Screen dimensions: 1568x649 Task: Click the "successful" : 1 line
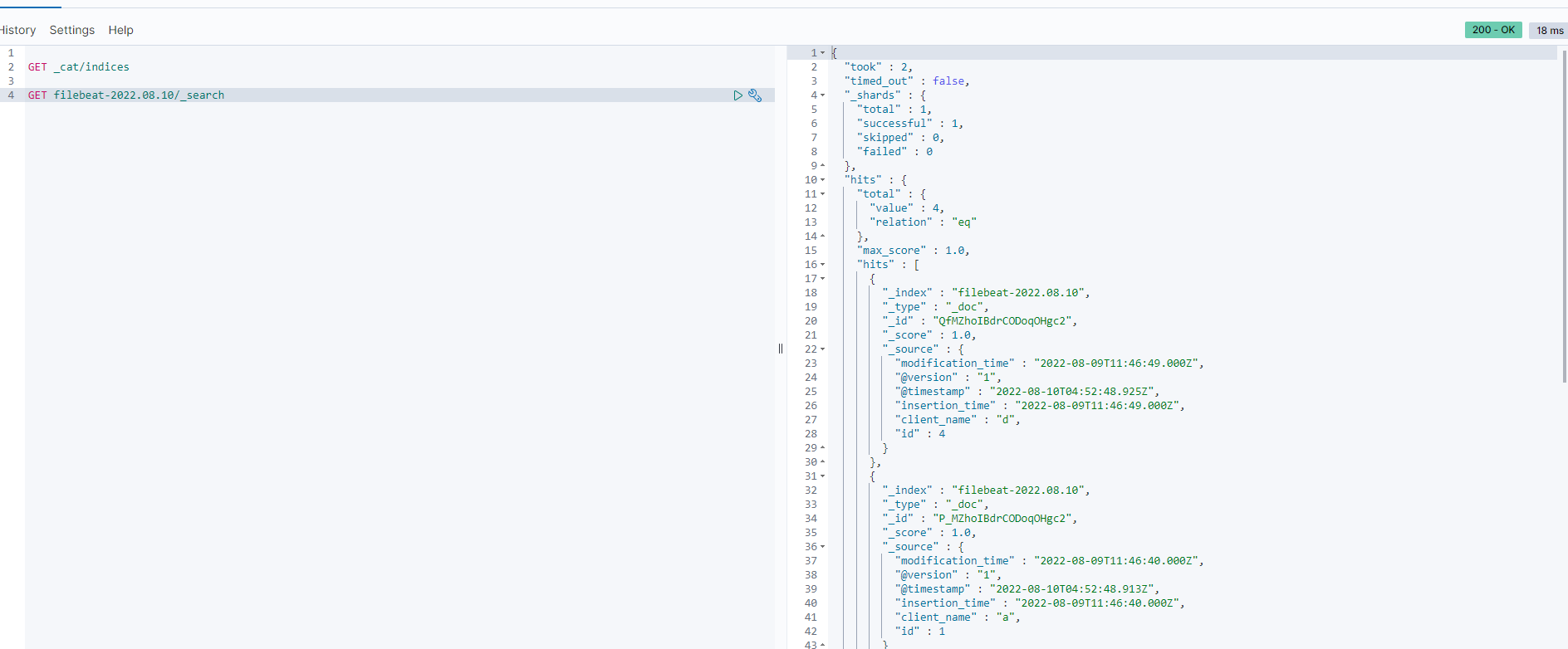[910, 124]
